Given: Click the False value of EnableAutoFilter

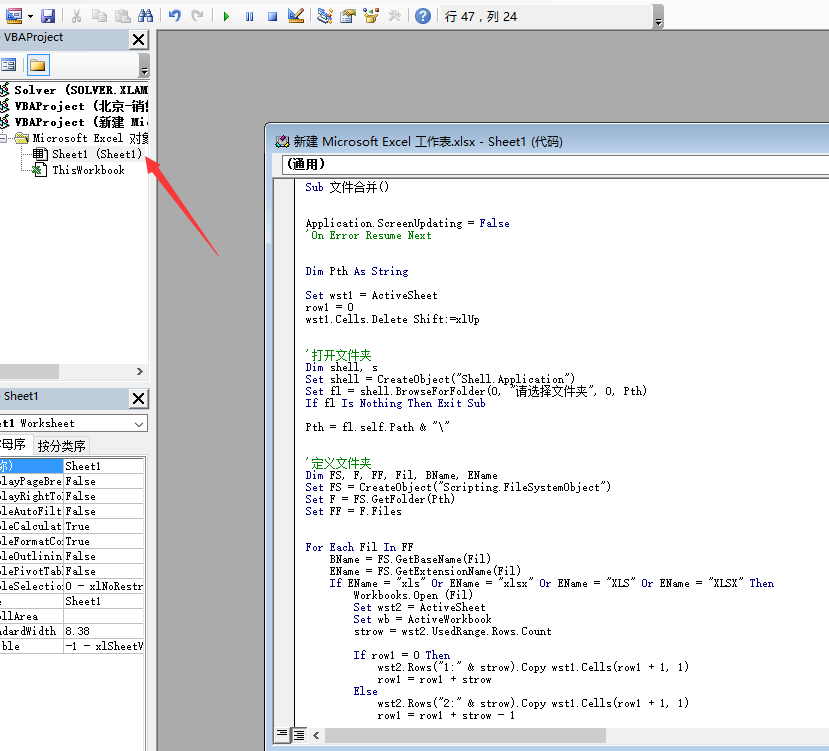Looking at the screenshot, I should click(x=104, y=511).
